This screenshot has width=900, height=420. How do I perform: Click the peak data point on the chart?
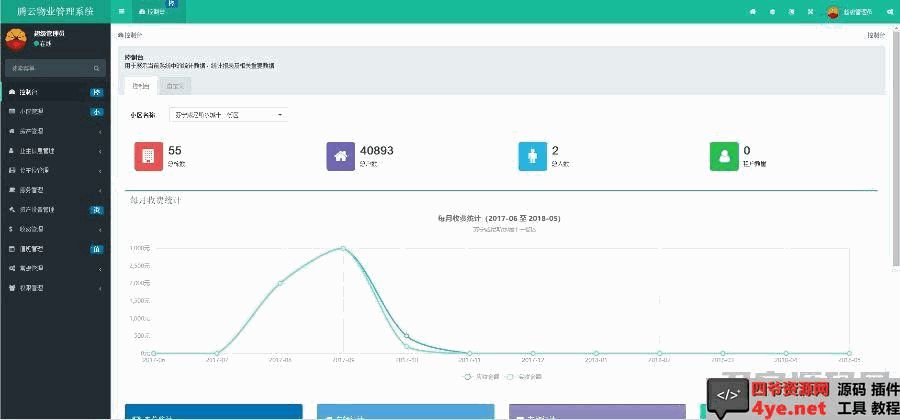coord(343,248)
